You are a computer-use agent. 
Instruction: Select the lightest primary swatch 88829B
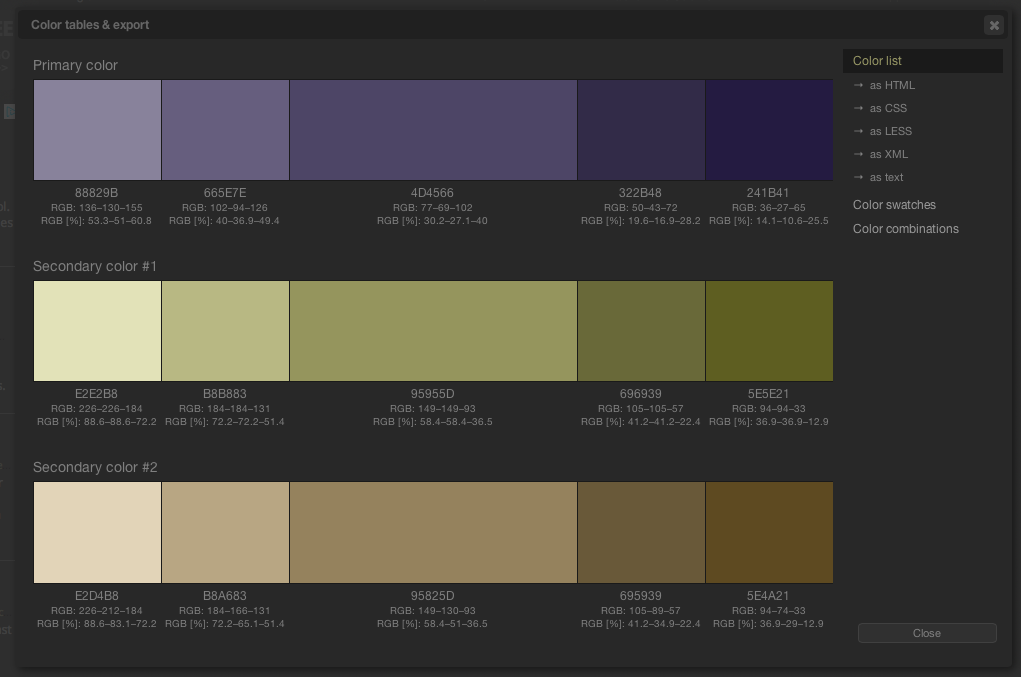[97, 130]
